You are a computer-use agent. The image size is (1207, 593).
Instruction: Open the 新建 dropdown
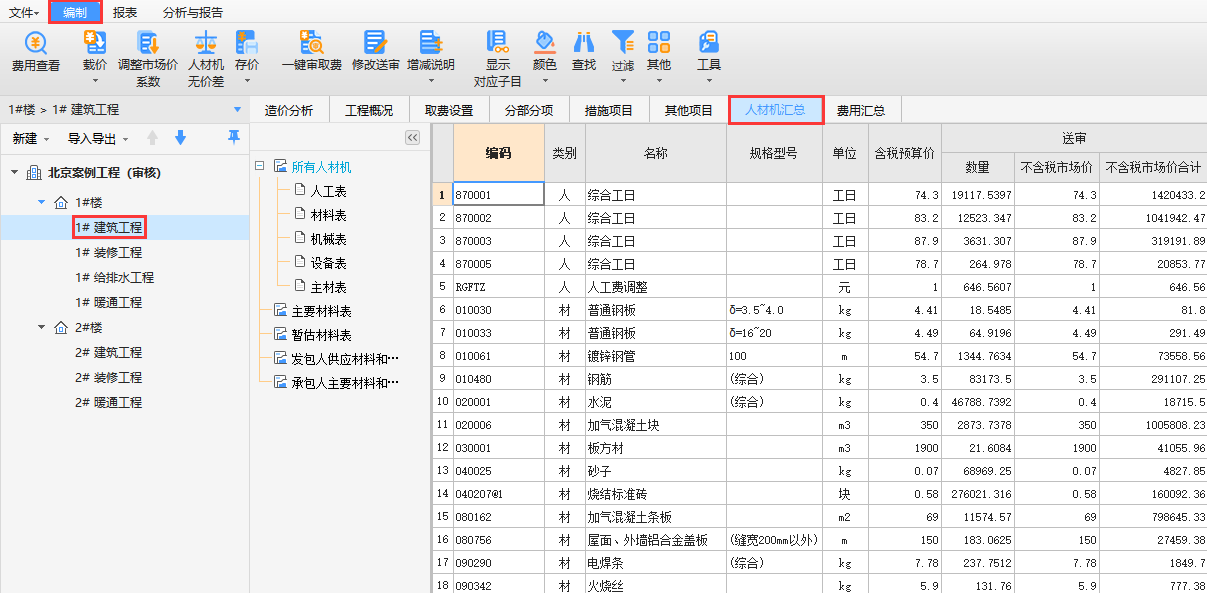pyautogui.click(x=31, y=139)
